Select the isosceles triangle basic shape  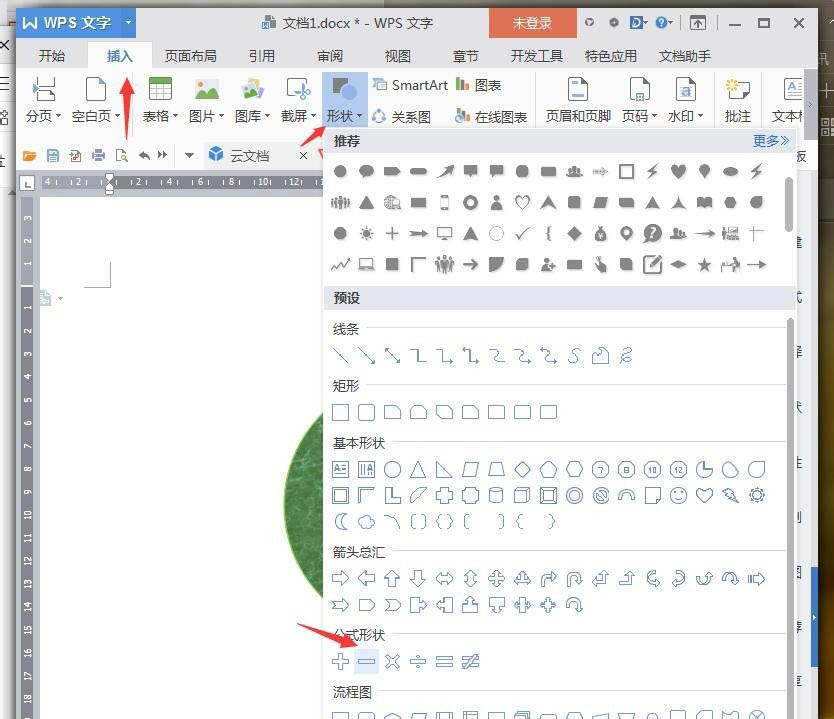418,470
